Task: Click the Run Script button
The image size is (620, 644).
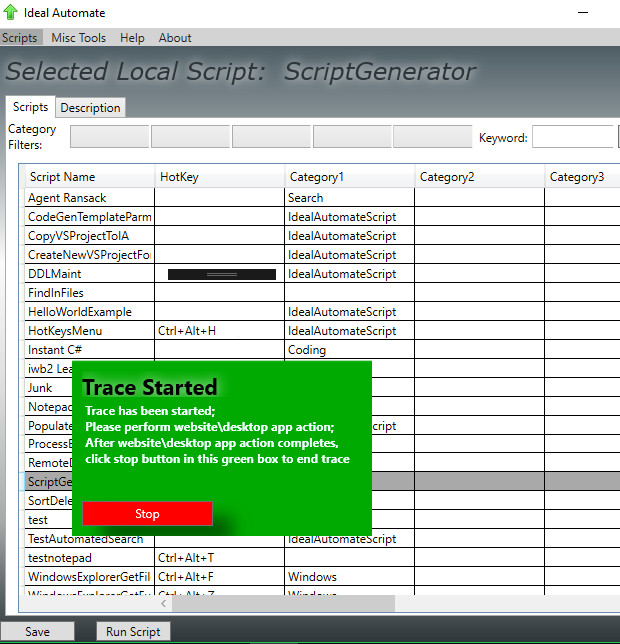Action: click(133, 631)
